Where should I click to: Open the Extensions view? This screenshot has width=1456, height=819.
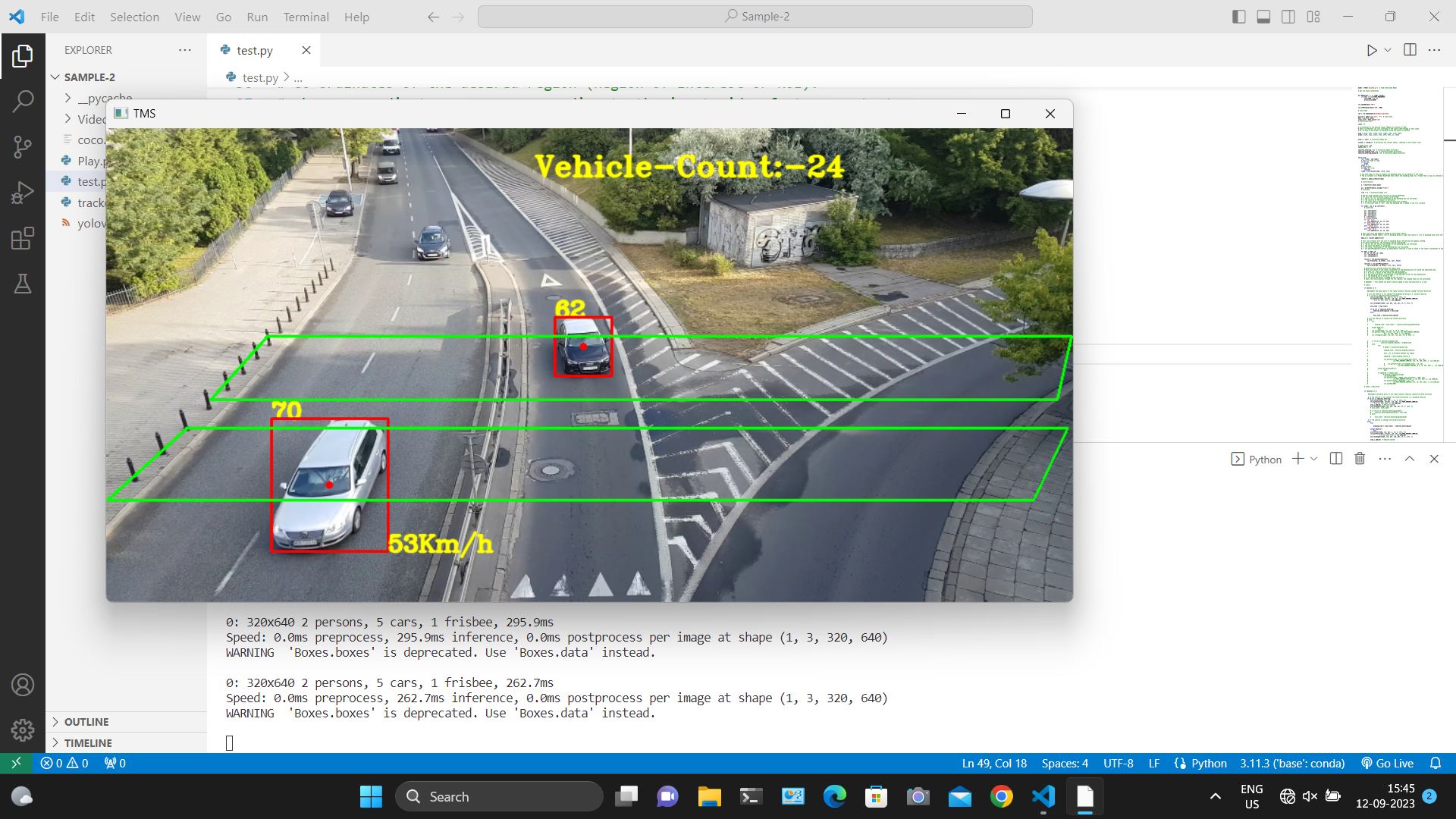pyautogui.click(x=23, y=237)
